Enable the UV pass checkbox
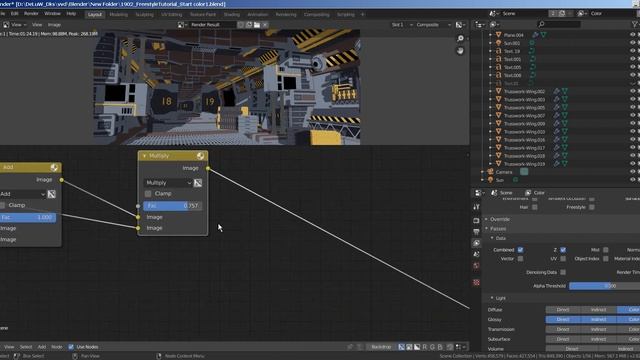This screenshot has width=640, height=360. coord(563,259)
